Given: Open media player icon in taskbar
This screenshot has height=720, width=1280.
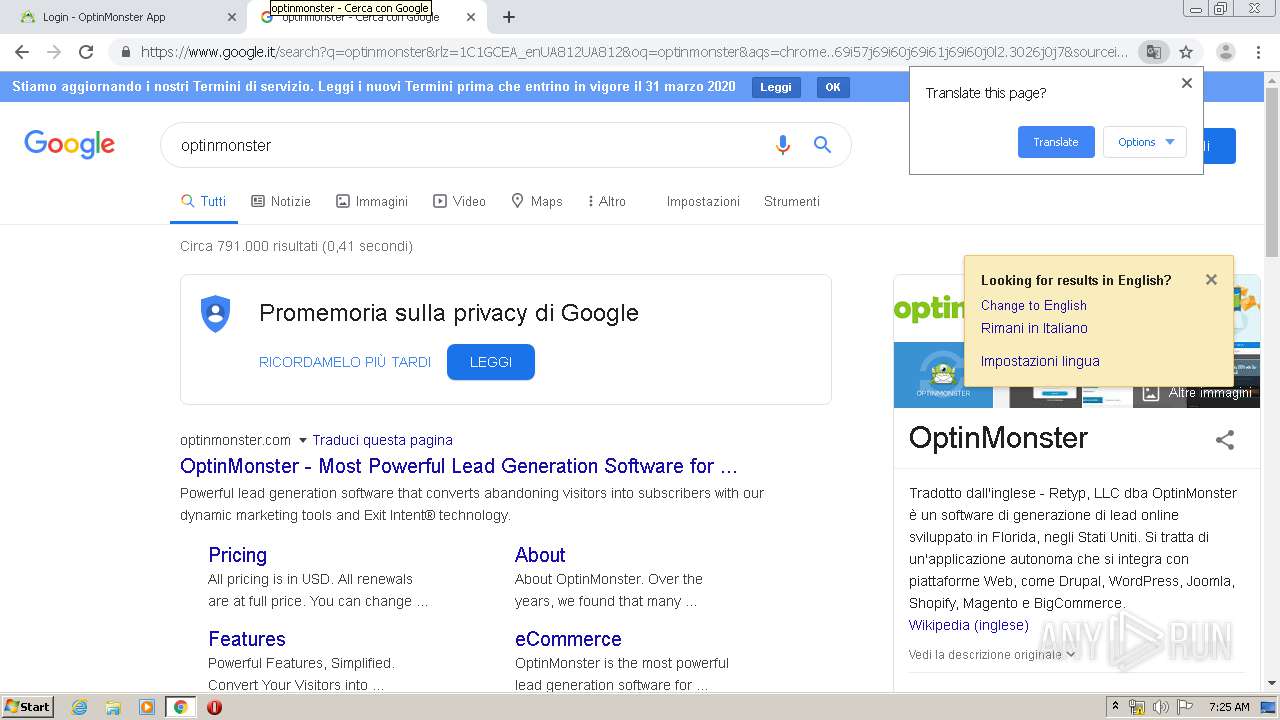Looking at the screenshot, I should [147, 707].
